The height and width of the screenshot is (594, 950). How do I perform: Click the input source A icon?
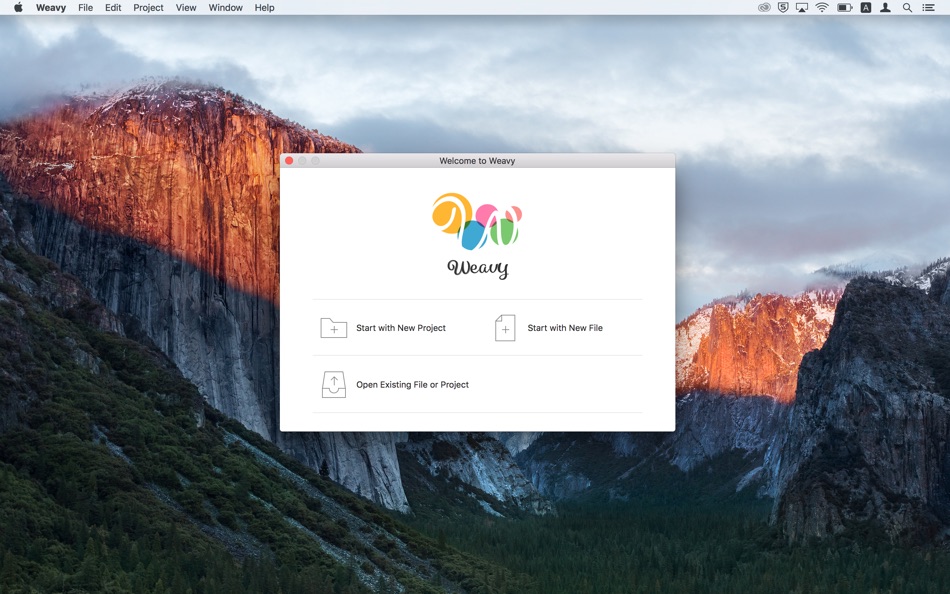point(866,7)
